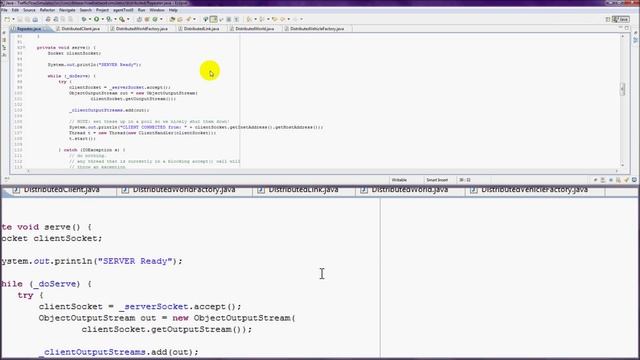Image resolution: width=640 pixels, height=360 pixels.
Task: Click the horizontal scrollbar right arrow
Action: click(617, 171)
